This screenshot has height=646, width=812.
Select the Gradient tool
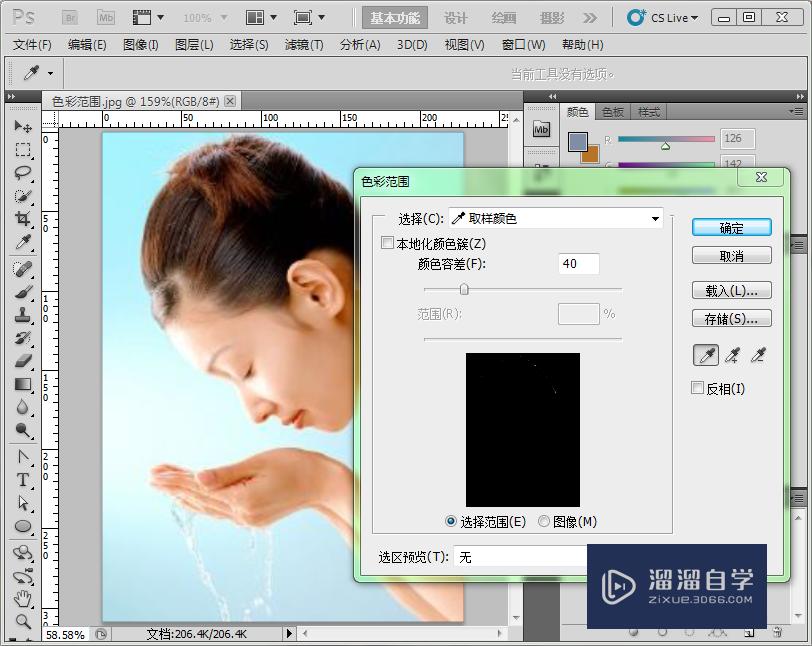point(23,384)
